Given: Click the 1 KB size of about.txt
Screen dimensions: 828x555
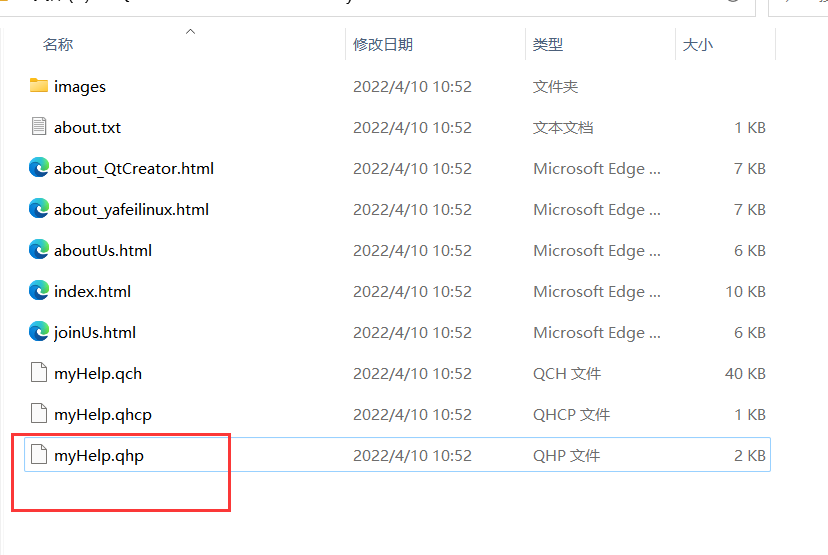Looking at the screenshot, I should pyautogui.click(x=750, y=127).
